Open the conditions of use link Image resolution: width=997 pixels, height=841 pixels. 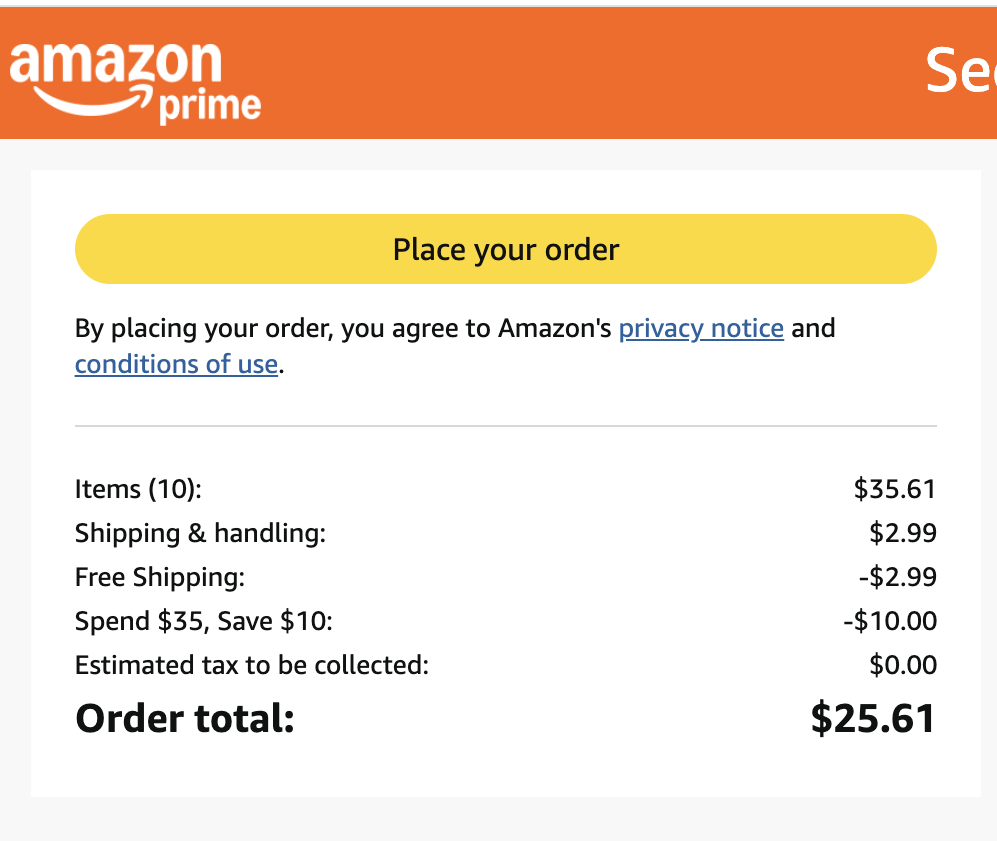tap(176, 364)
